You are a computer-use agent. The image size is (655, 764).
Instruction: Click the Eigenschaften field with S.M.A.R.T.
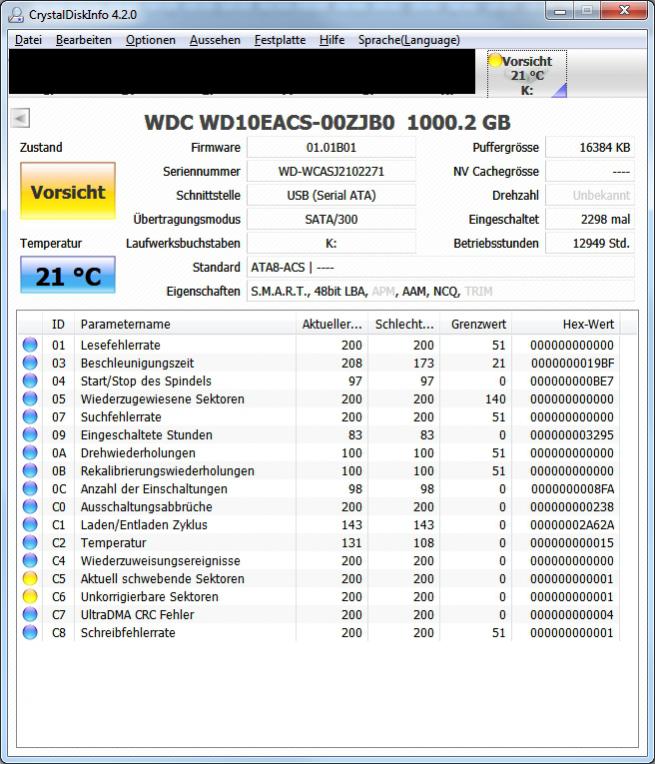[441, 291]
